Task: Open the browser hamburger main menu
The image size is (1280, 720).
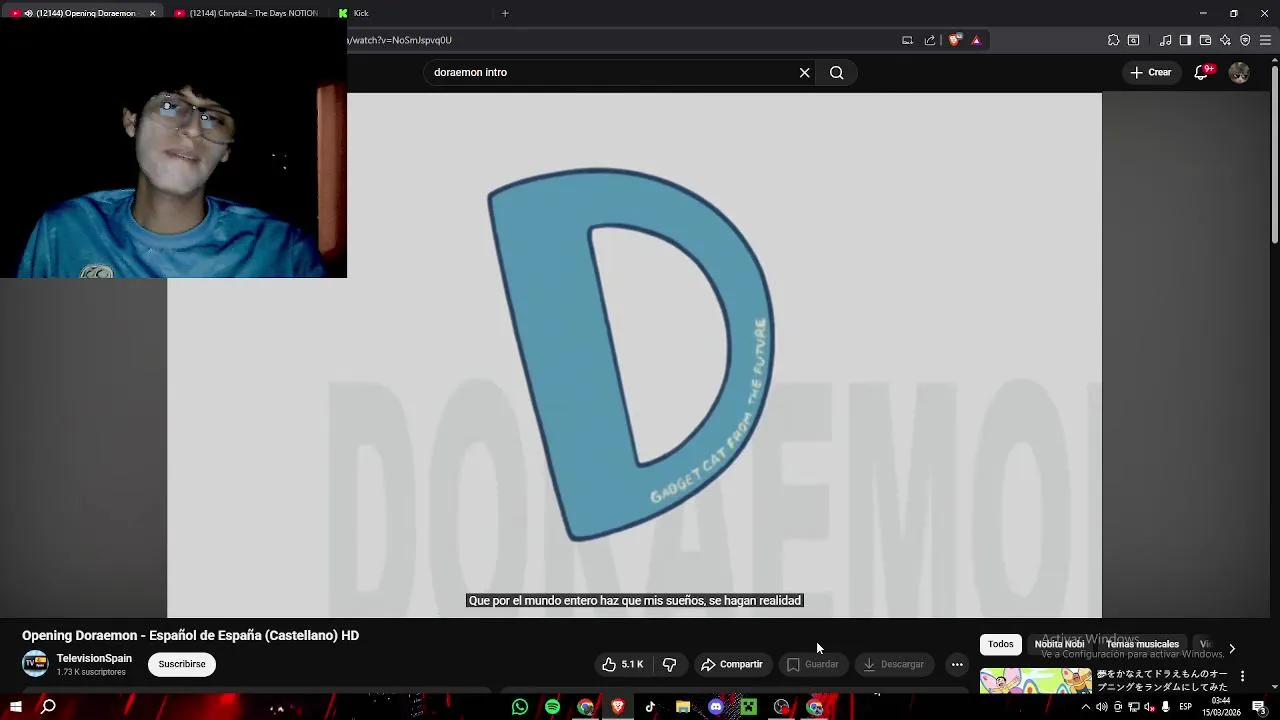Action: (1265, 40)
